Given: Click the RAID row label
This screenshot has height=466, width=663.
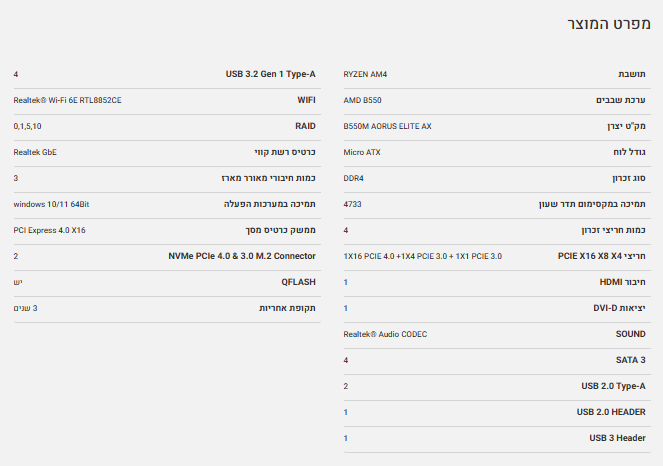Looking at the screenshot, I should point(305,126).
